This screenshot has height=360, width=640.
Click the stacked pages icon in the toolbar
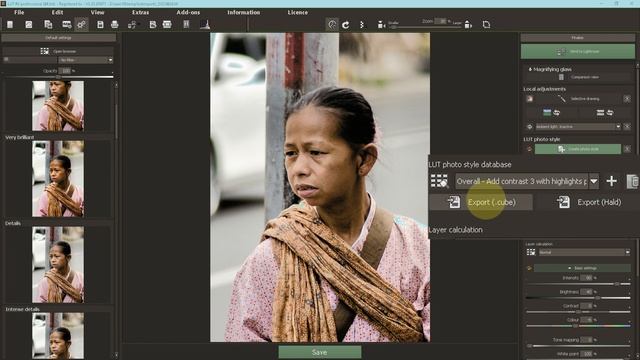click(x=48, y=24)
